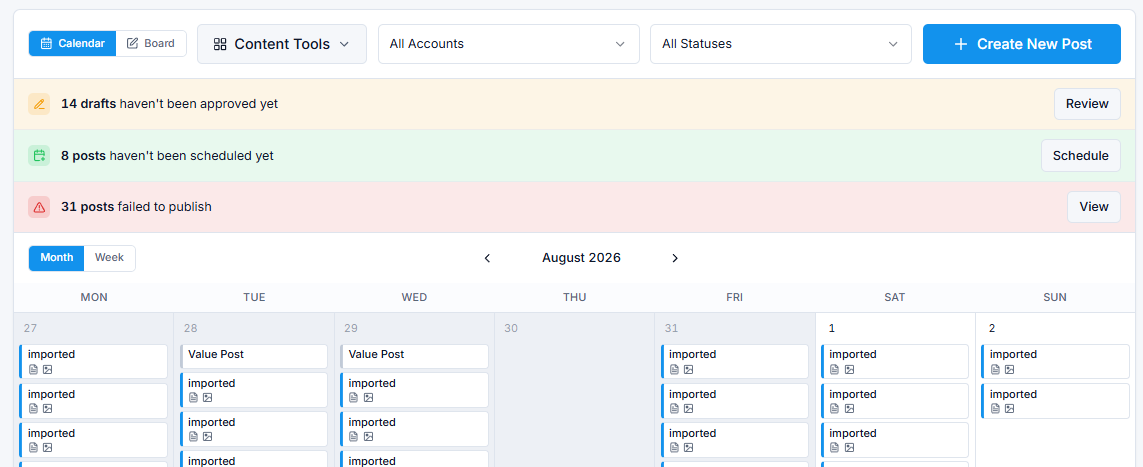Click document icon on first Wednesday 29 imported post
This screenshot has height=467, width=1143.
354,398
